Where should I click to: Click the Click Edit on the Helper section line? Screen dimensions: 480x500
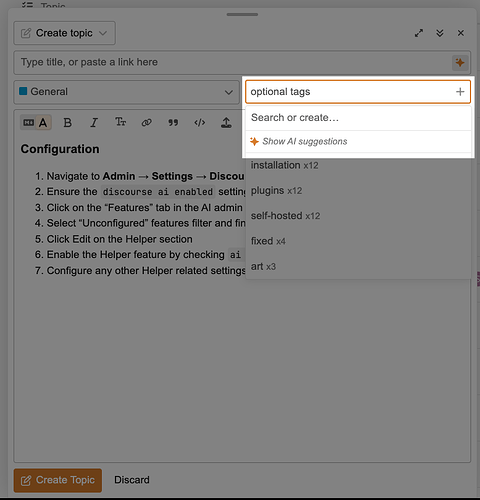[119, 239]
